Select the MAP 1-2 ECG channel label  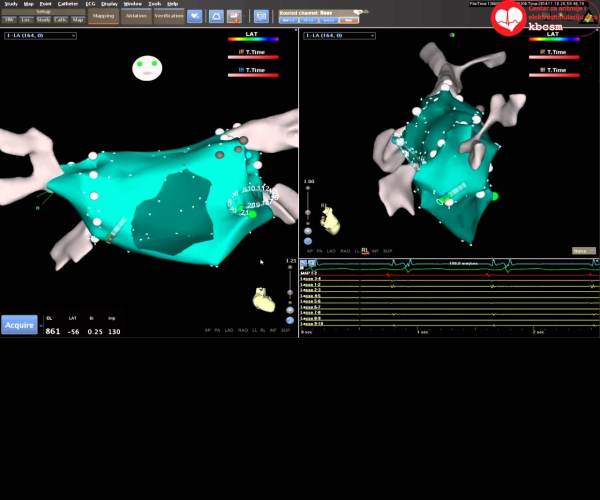point(309,274)
